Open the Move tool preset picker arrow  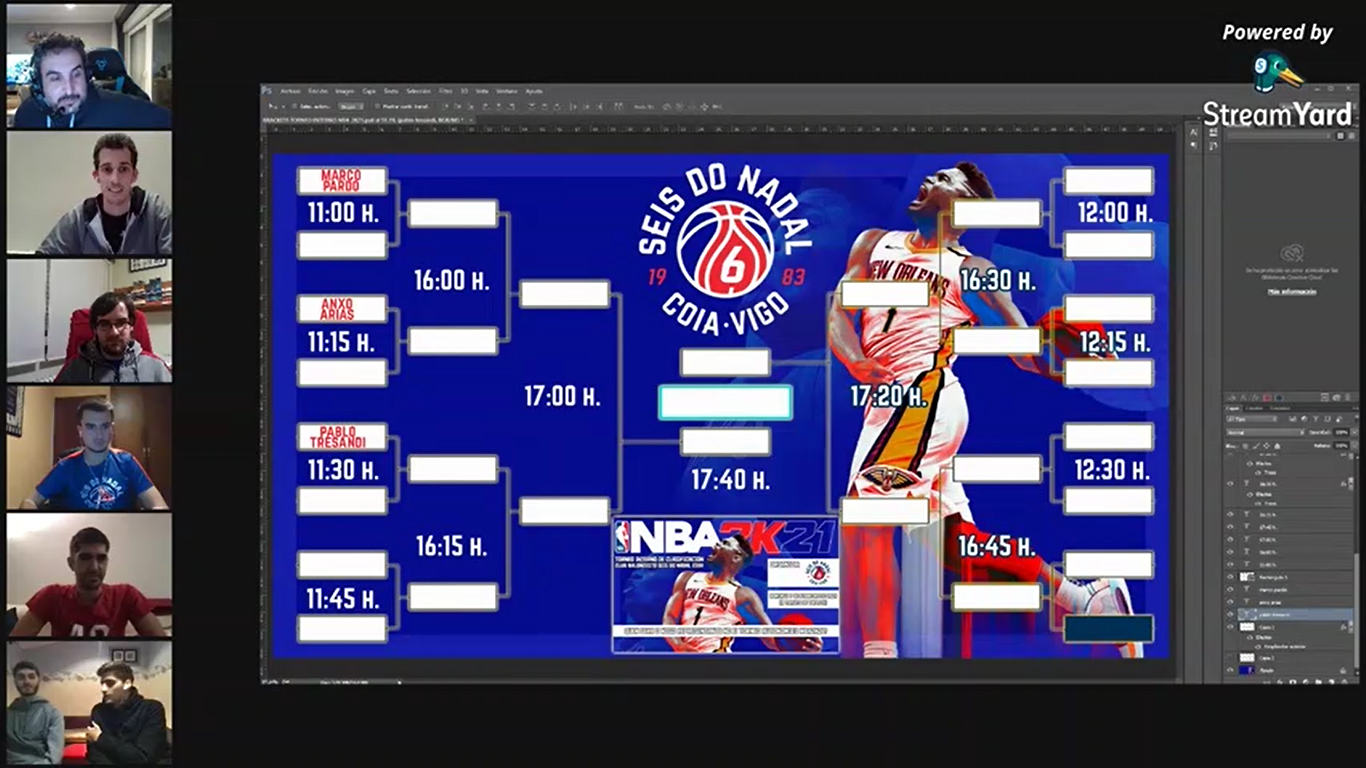[282, 107]
